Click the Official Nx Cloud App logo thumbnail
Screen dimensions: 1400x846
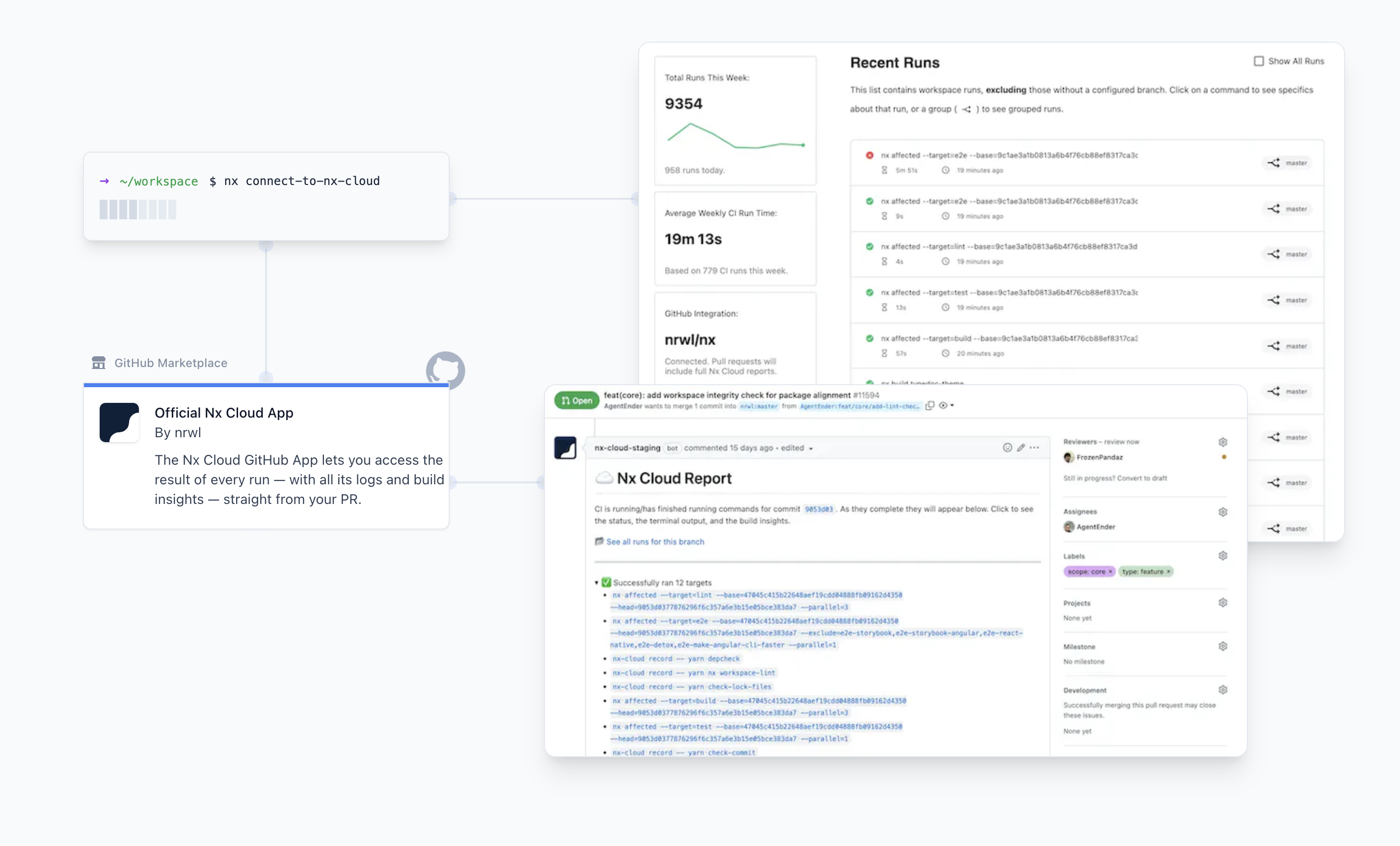119,423
